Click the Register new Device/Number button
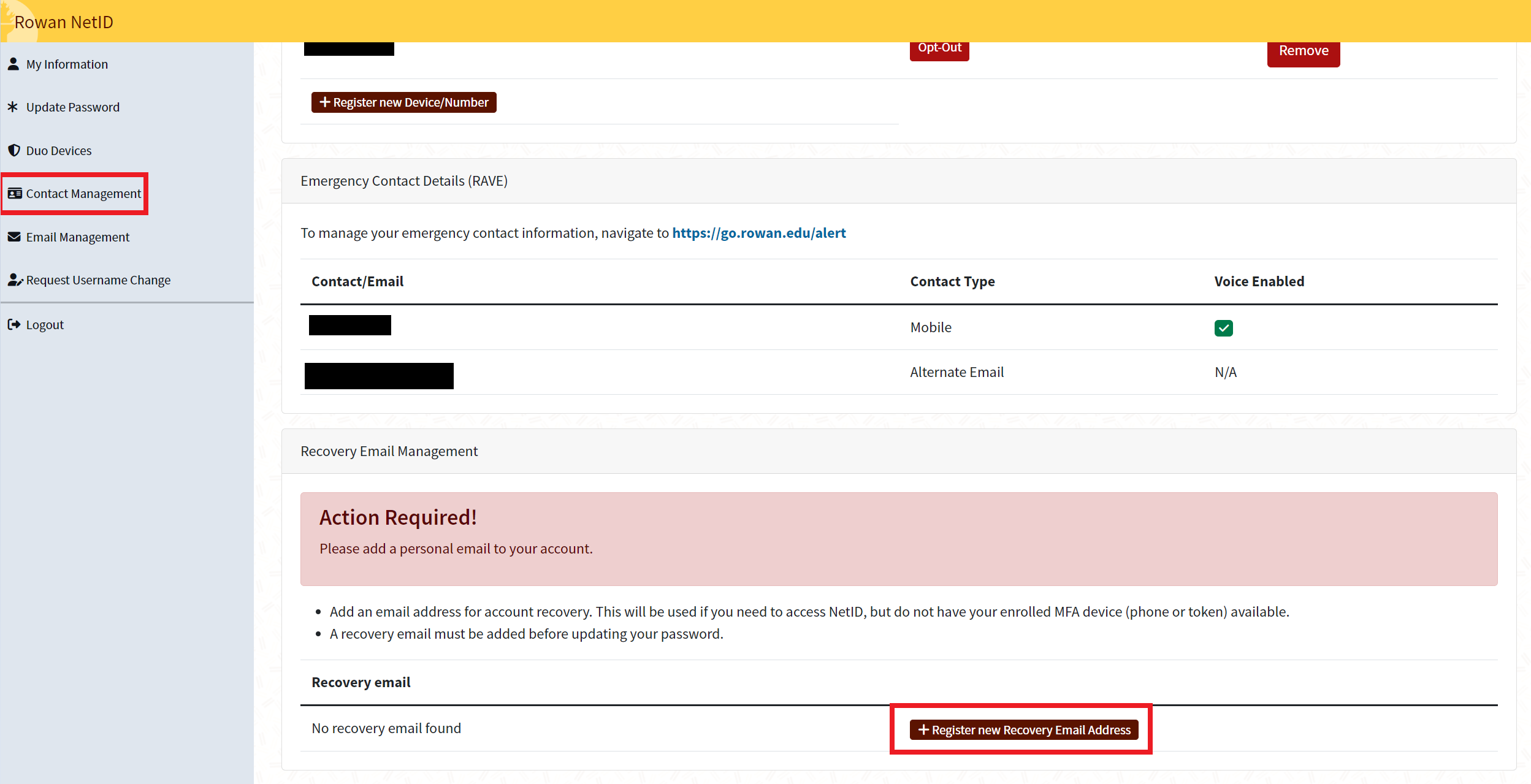Image resolution: width=1531 pixels, height=784 pixels. click(x=403, y=102)
